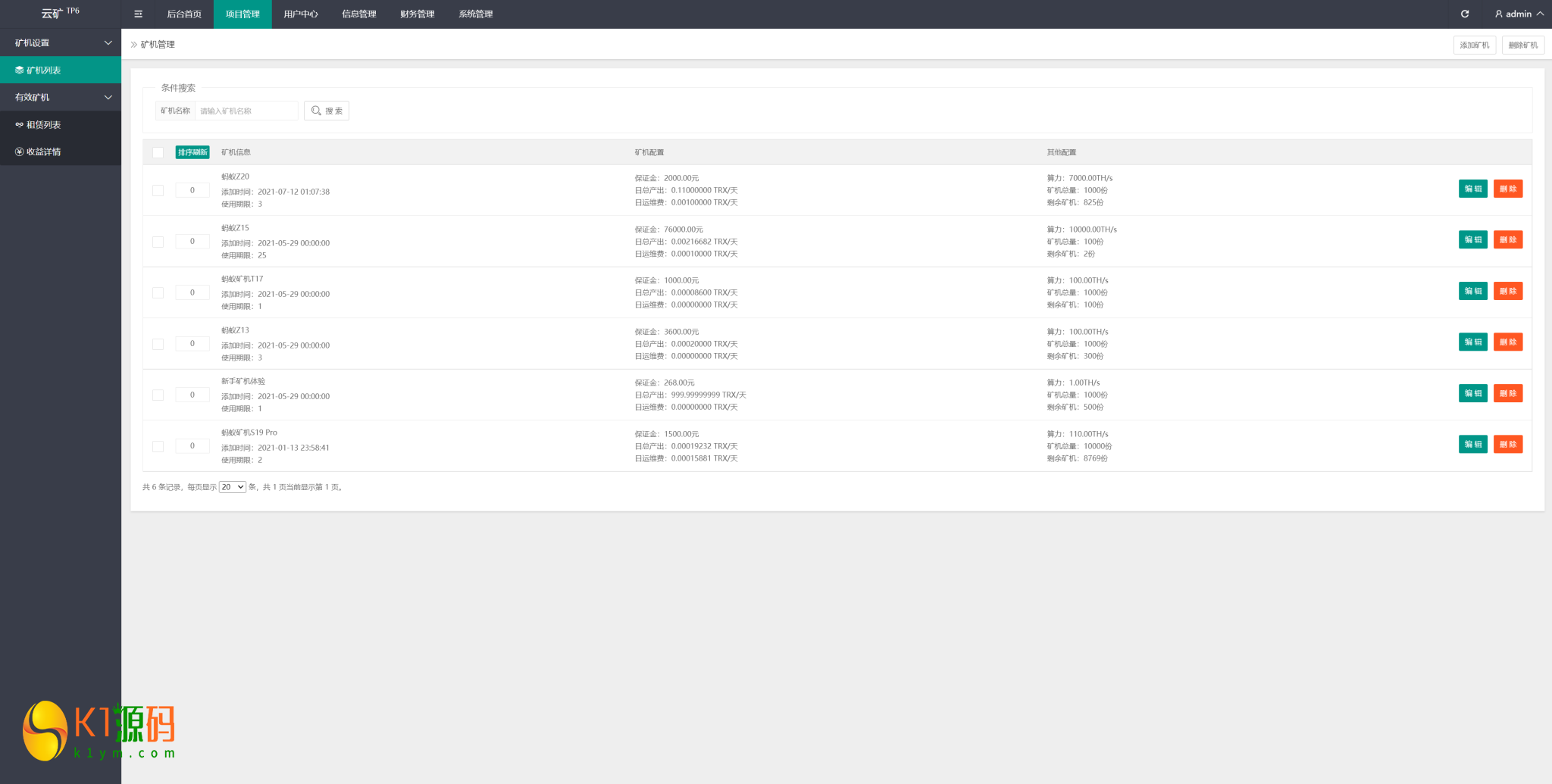This screenshot has width=1552, height=784.
Task: Open the 信息管理 menu
Action: [x=359, y=14]
